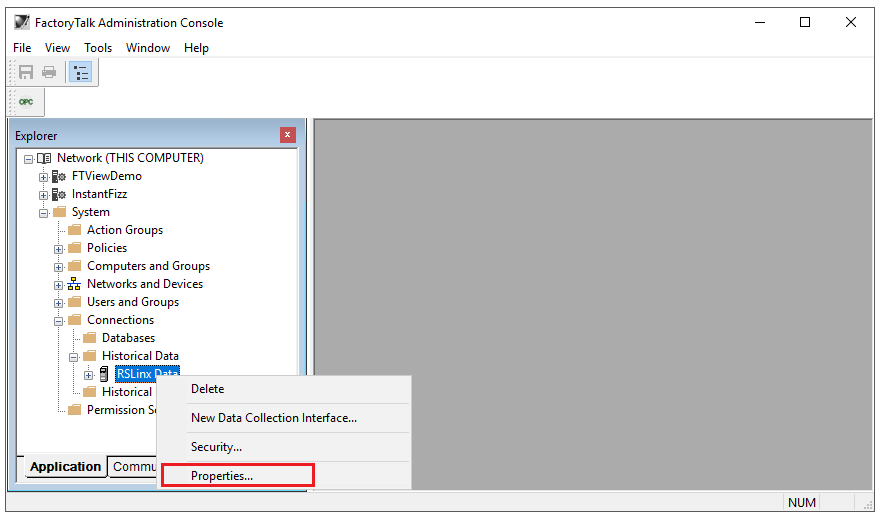This screenshot has height=518, width=882.
Task: Expand Computers and Groups
Action: pos(58,267)
